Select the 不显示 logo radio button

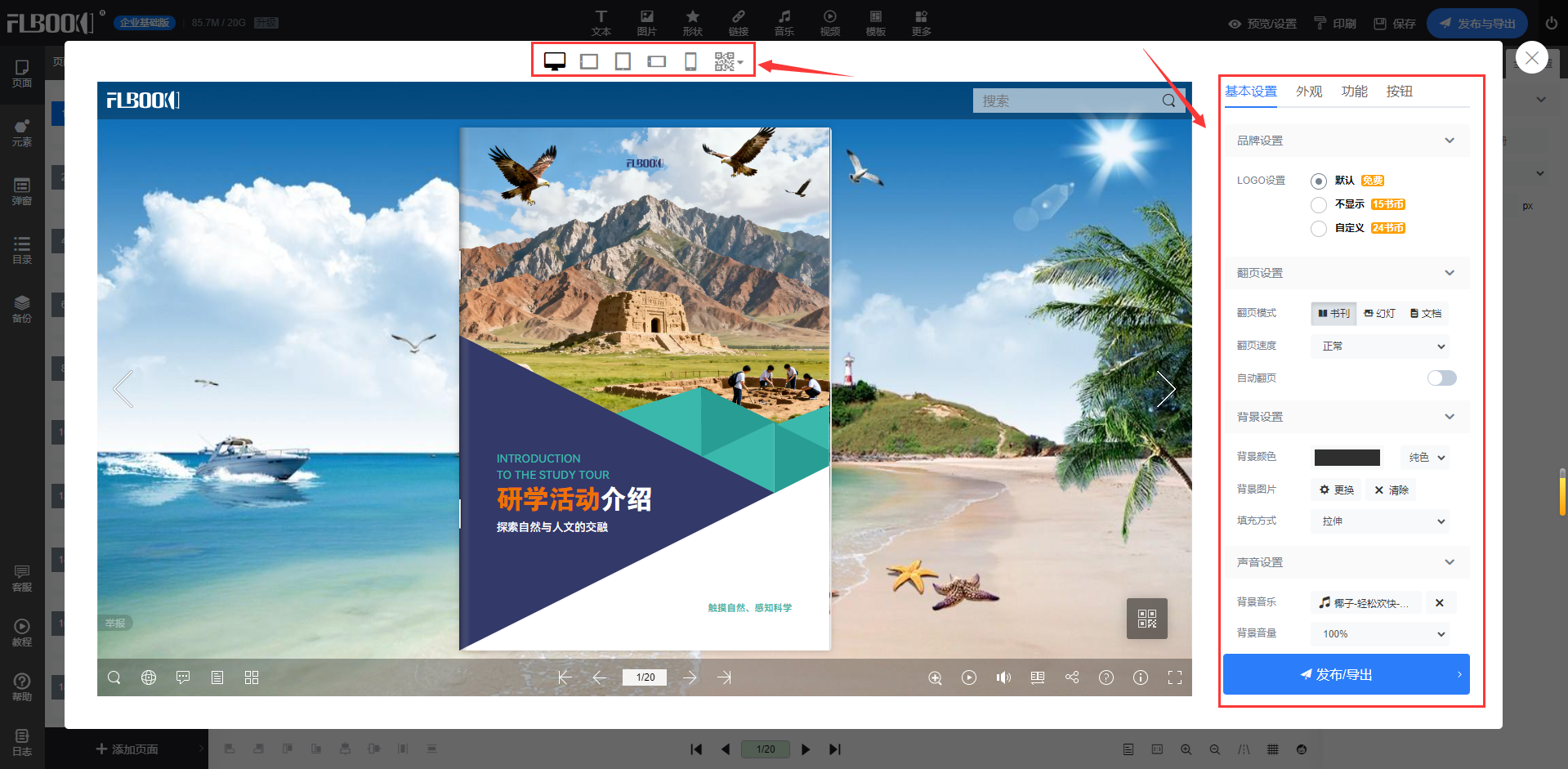point(1318,205)
